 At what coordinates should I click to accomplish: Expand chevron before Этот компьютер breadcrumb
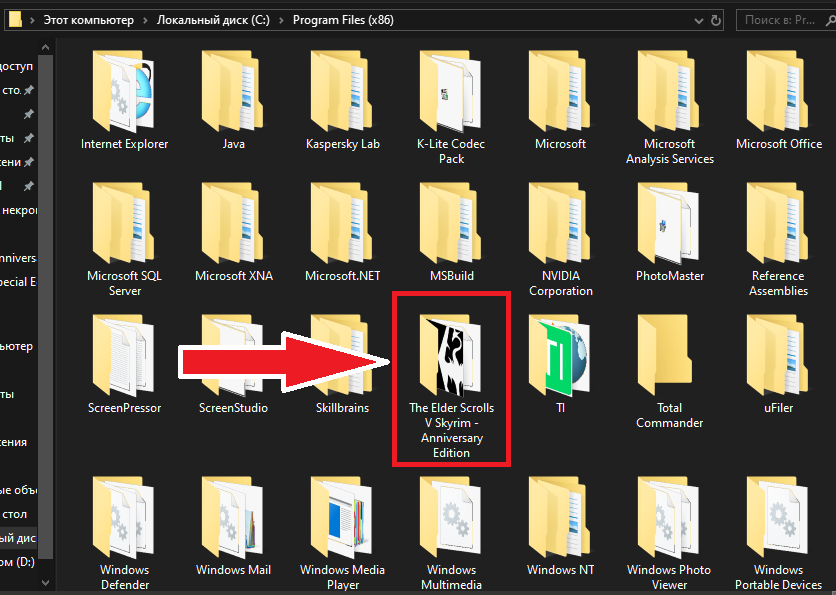[32, 21]
